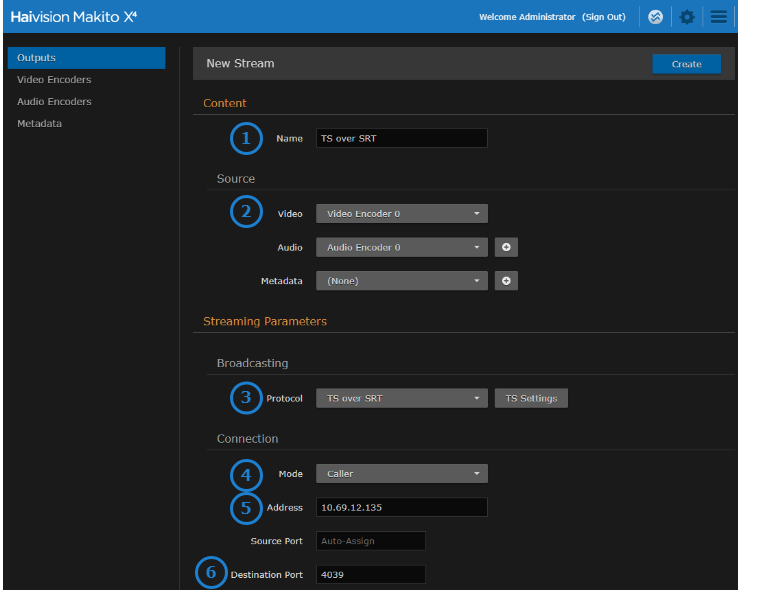Viewport: 757px width, 609px height.
Task: Click the plus icon next to Metadata source
Action: (x=507, y=281)
